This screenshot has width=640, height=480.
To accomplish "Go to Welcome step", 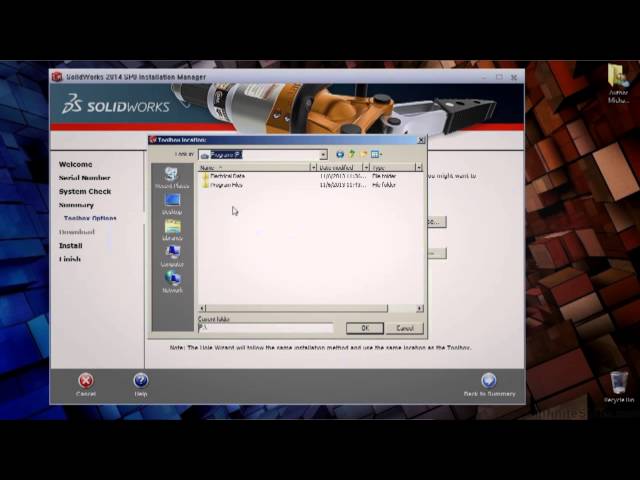I will [76, 164].
